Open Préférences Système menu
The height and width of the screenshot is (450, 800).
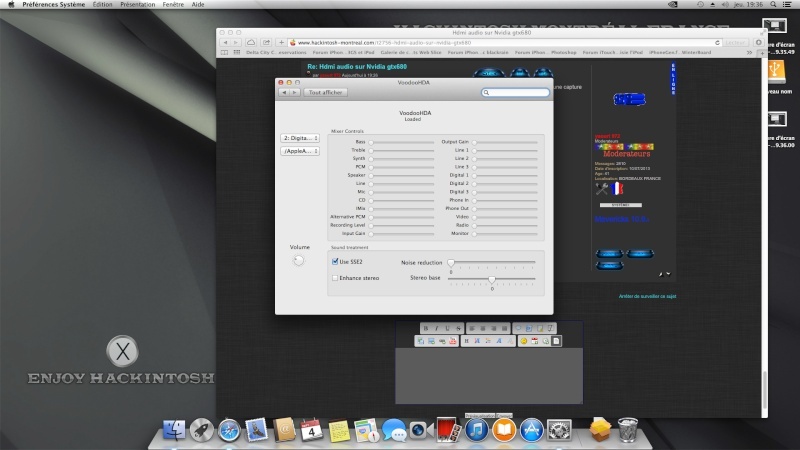54,4
